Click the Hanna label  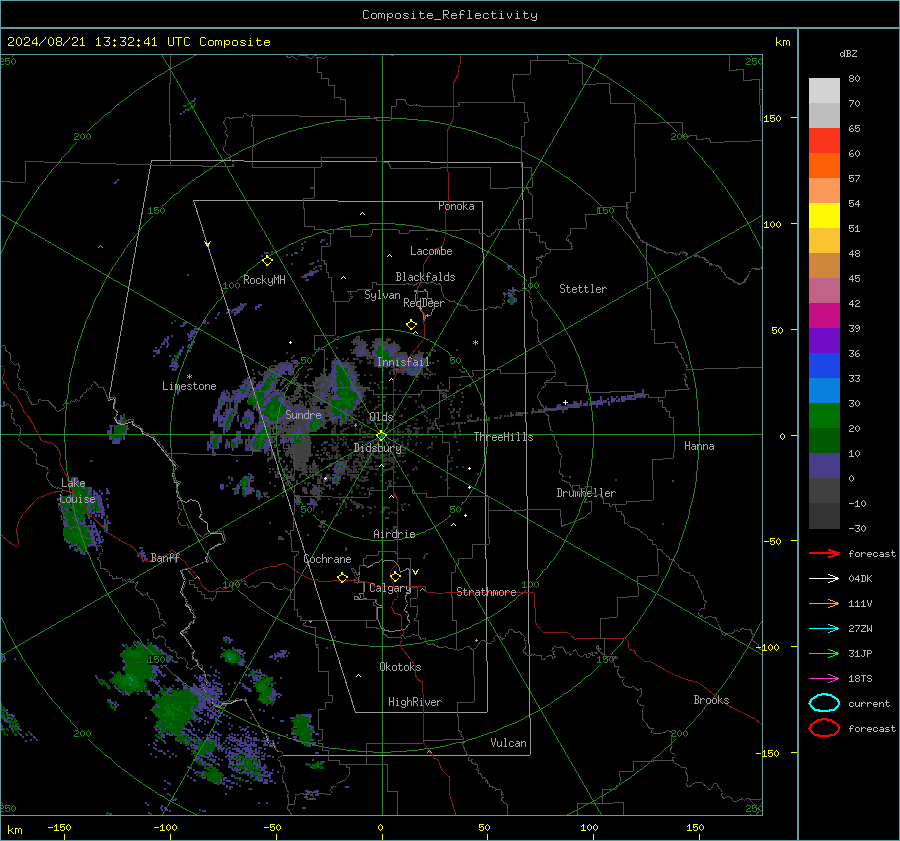click(699, 446)
